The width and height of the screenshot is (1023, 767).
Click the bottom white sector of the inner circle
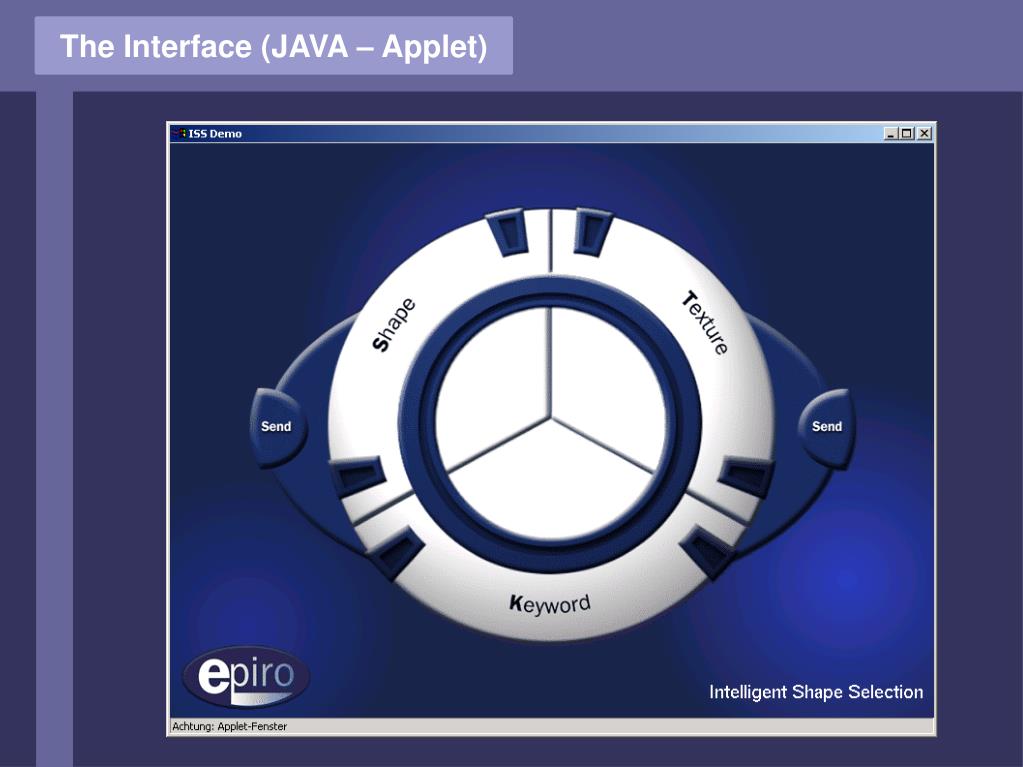coord(551,483)
